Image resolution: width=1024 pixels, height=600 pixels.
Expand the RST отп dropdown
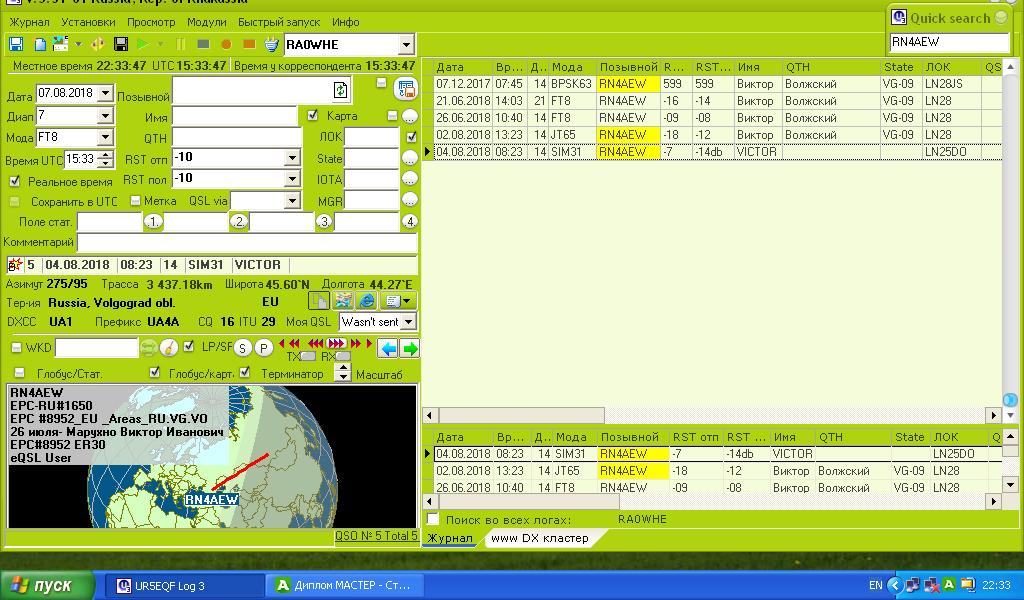(292, 158)
